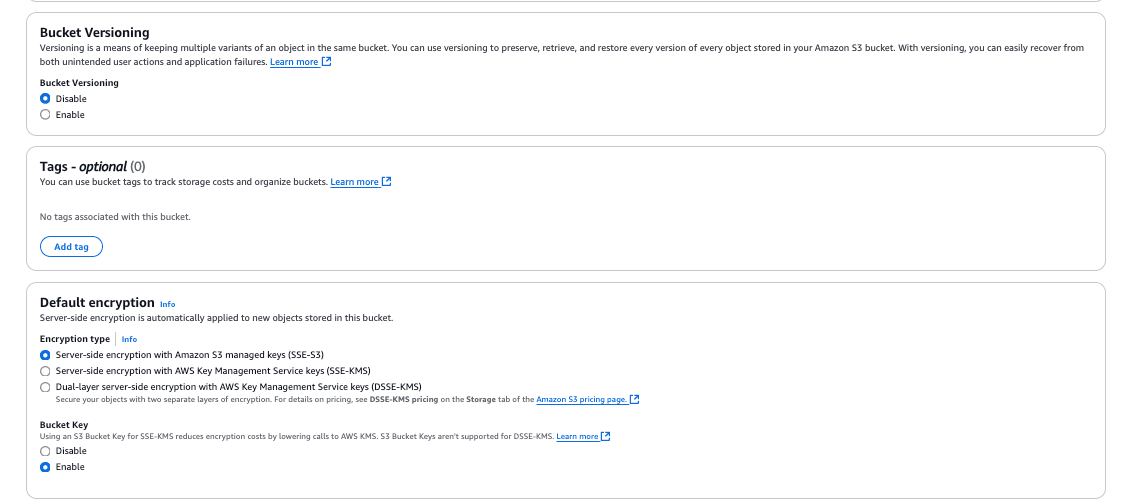Open Learn more link about versioning
This screenshot has width=1123, height=501.
(294, 62)
